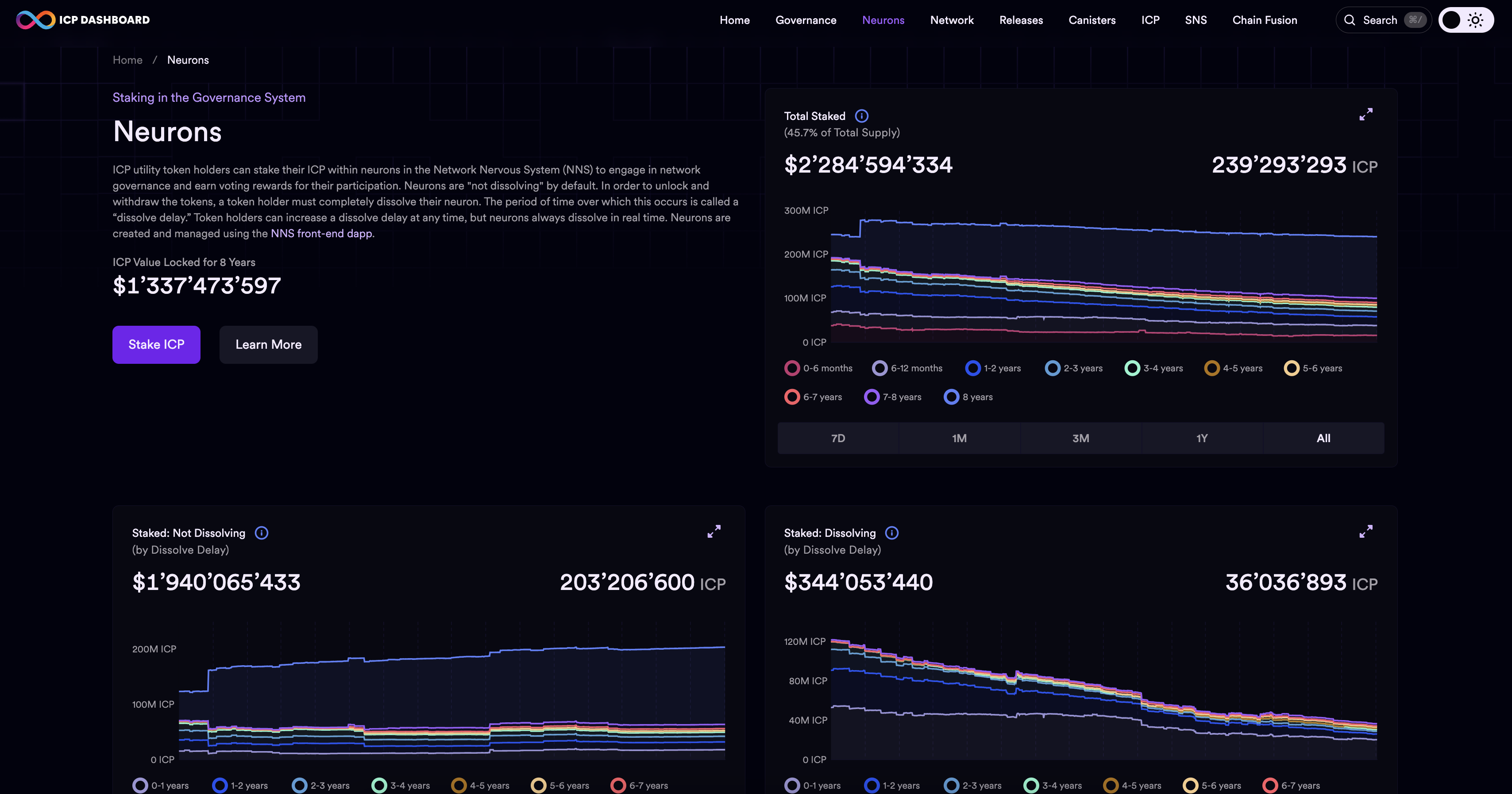Screen dimensions: 1512x794
Task: Open the NNS front-end dapp link
Action: point(321,234)
